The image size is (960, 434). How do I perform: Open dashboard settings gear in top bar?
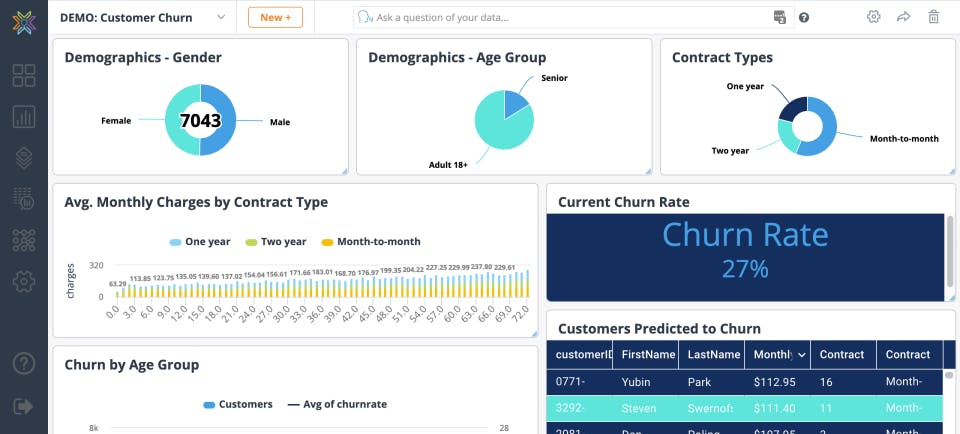point(874,17)
